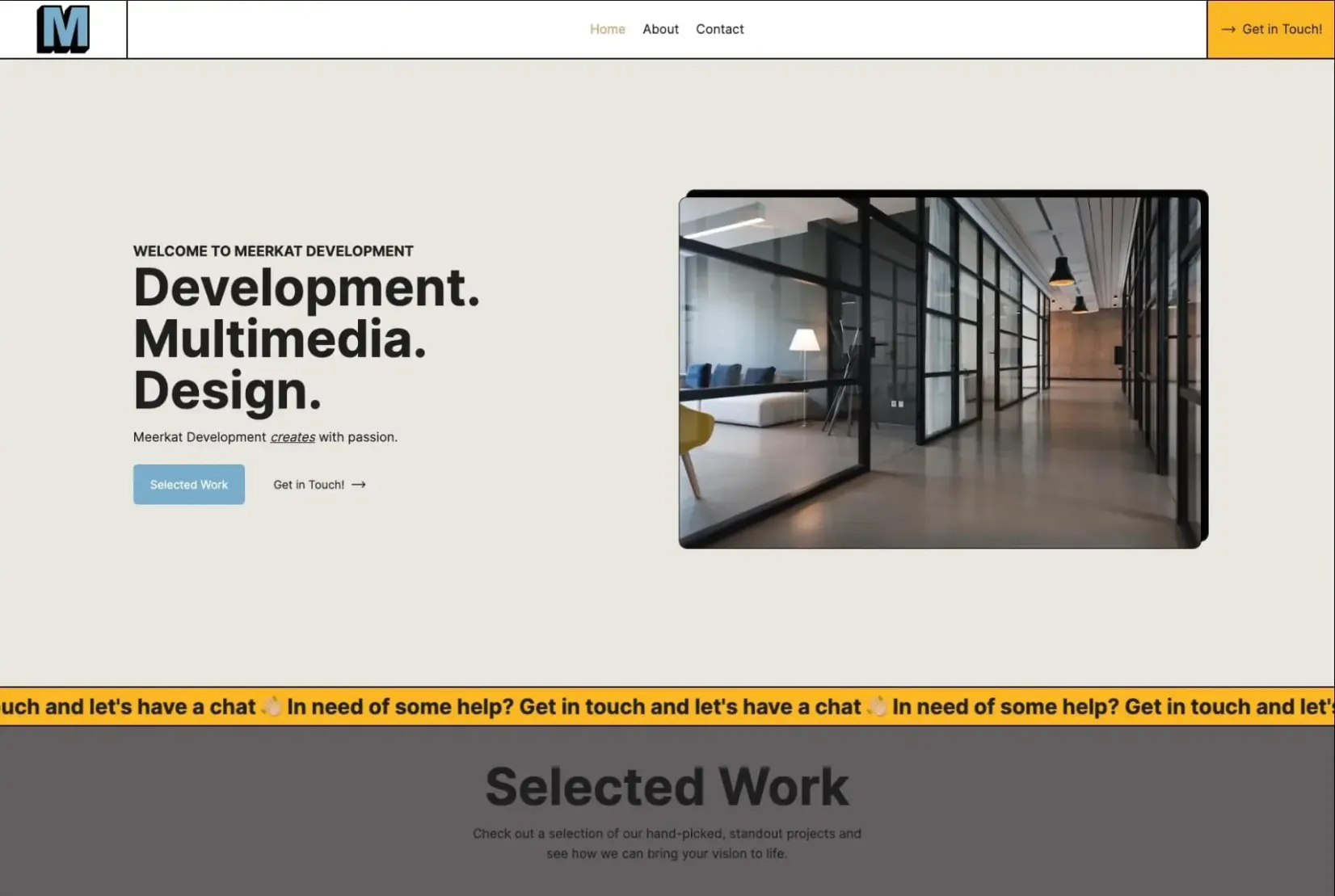Click the Meerkat Development "M" logo
1335x896 pixels.
pos(63,28)
